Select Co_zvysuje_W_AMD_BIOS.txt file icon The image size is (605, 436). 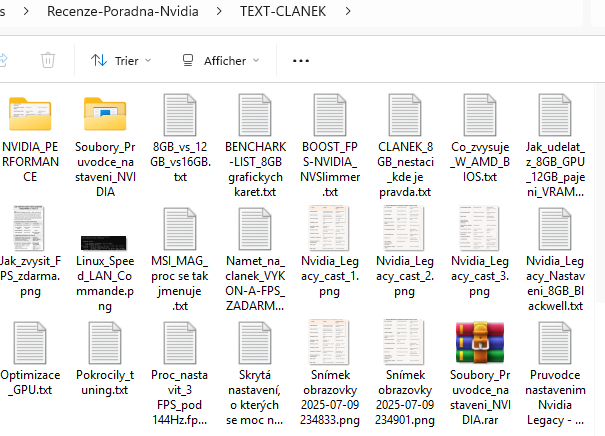click(480, 115)
